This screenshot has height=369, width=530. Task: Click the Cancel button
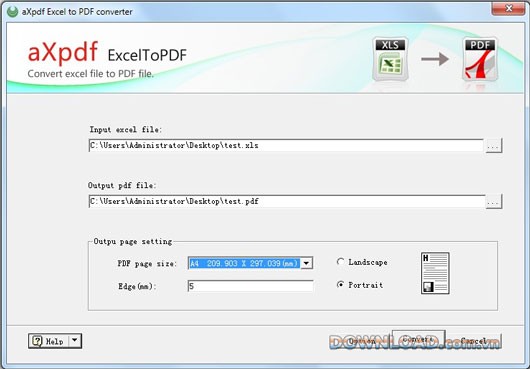tap(474, 341)
